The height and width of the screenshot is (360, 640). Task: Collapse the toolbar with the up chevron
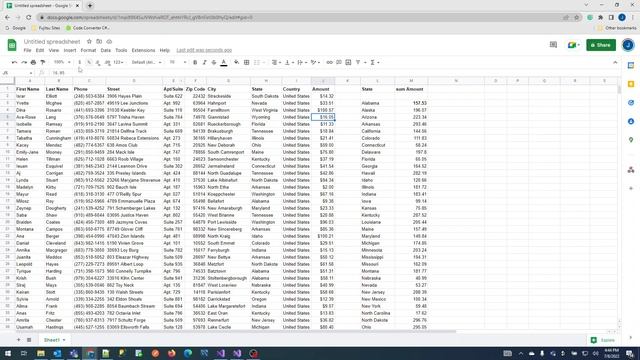click(615, 62)
